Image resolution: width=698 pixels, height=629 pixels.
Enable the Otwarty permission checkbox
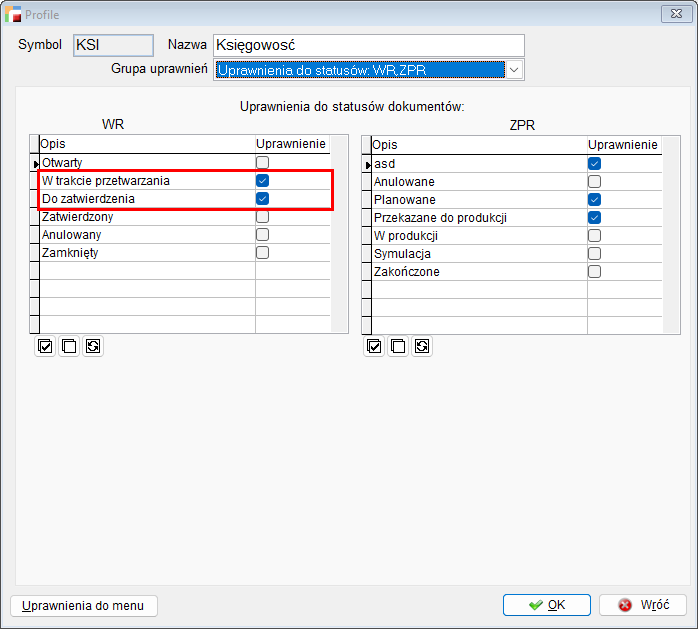(x=262, y=163)
